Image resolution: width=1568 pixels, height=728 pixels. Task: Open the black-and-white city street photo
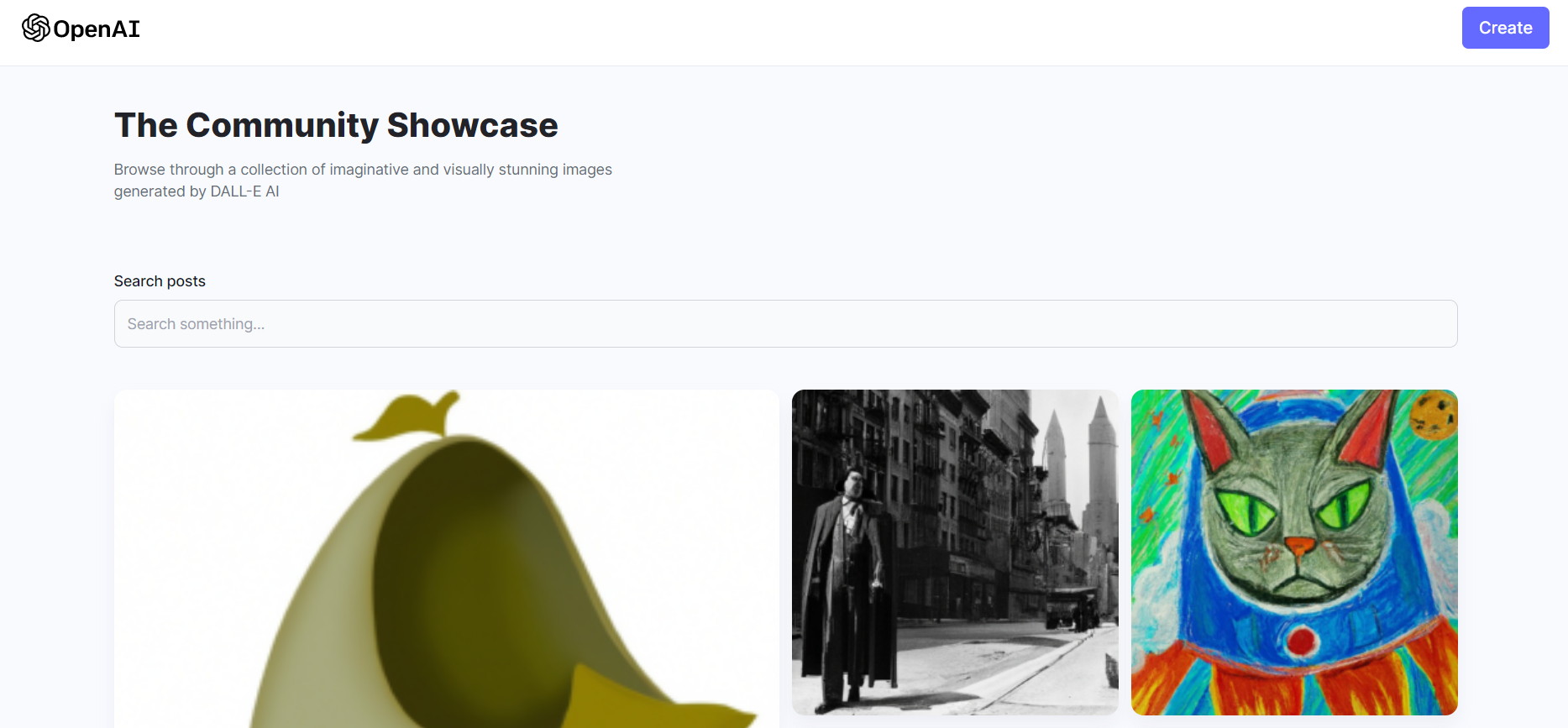tap(955, 552)
